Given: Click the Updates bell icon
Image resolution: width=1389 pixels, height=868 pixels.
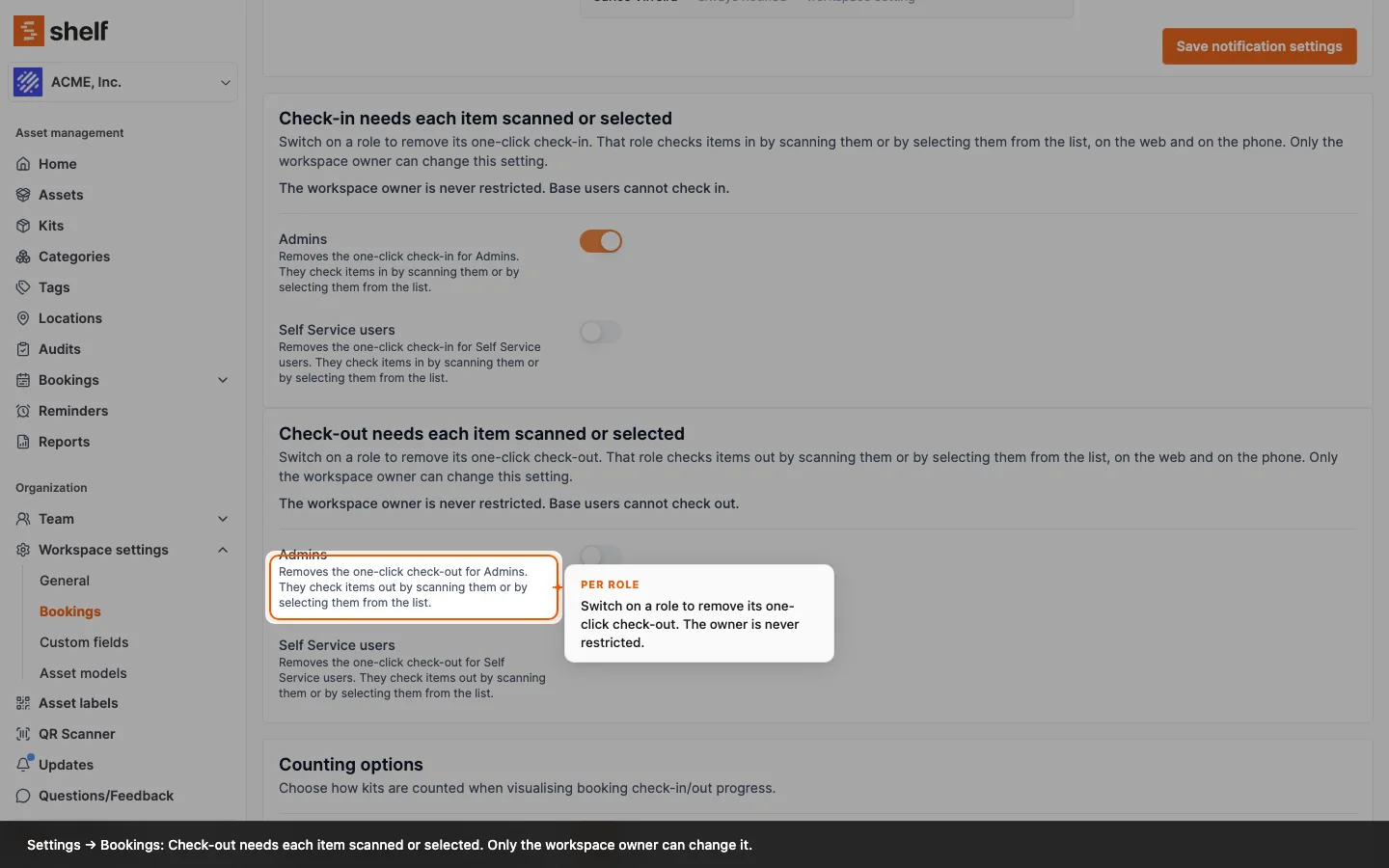Looking at the screenshot, I should click(x=23, y=765).
